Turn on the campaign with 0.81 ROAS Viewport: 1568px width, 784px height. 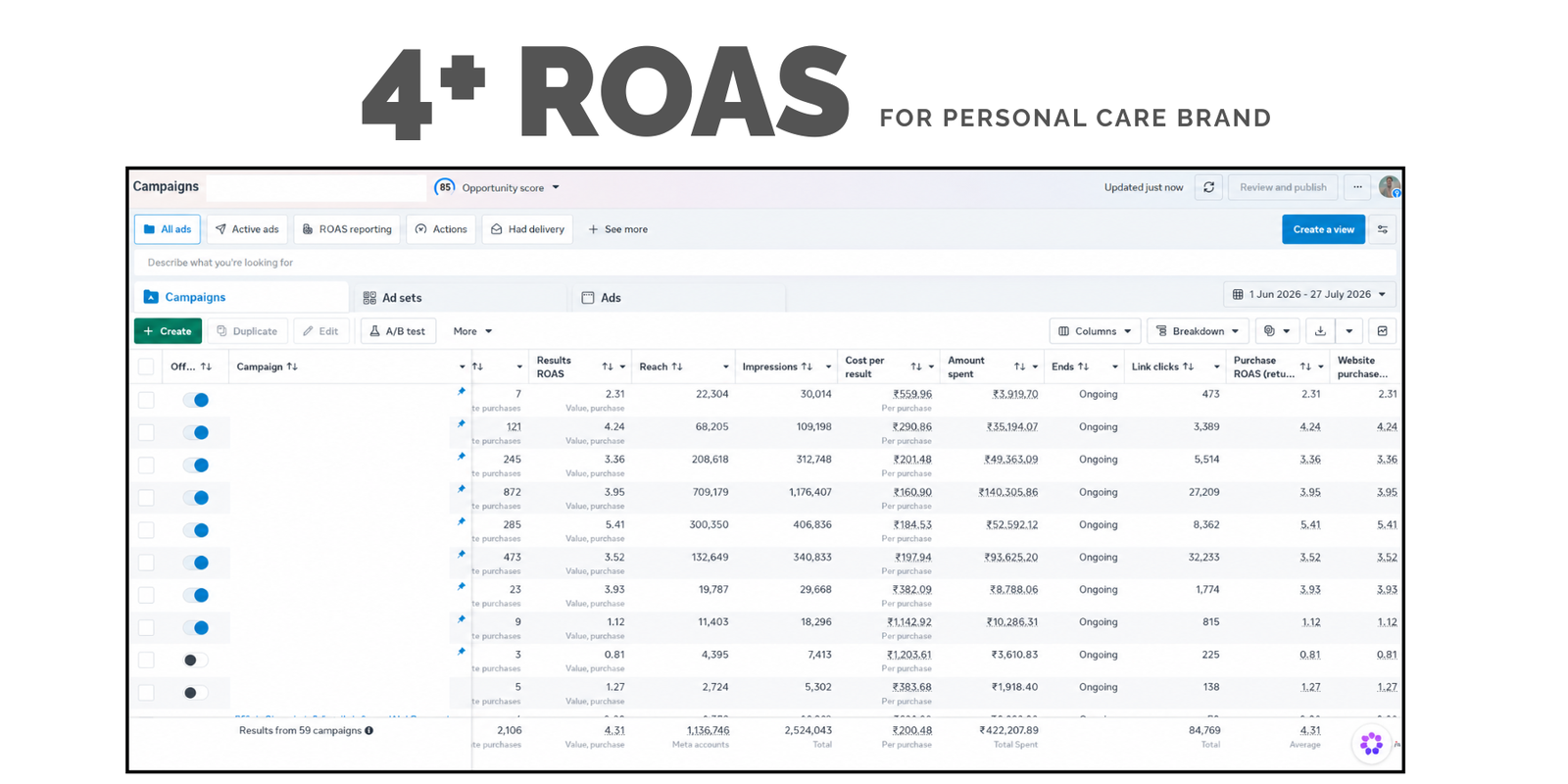pyautogui.click(x=195, y=661)
